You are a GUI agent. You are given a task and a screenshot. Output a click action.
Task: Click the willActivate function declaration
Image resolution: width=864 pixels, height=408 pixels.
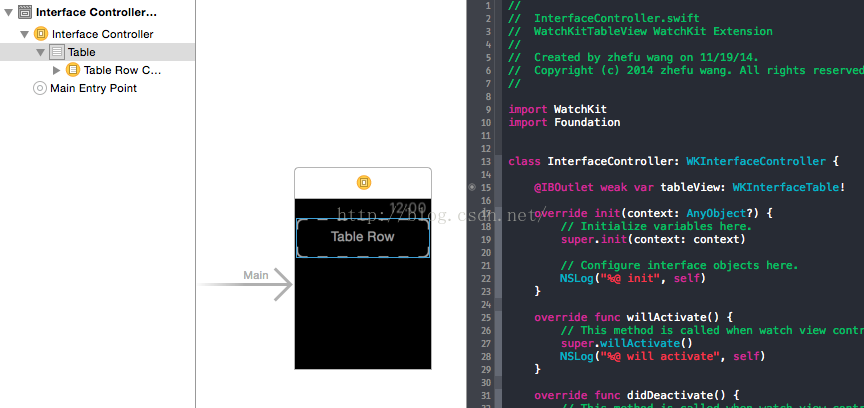[634, 318]
